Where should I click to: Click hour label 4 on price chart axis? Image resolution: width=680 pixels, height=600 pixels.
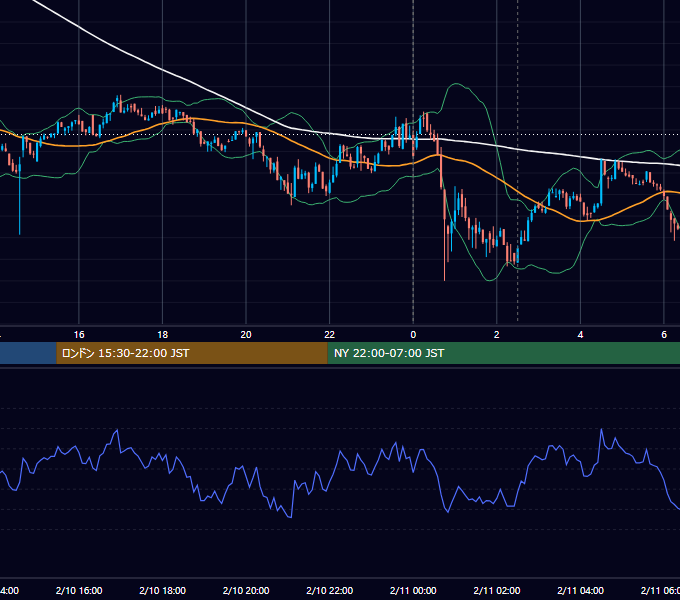pyautogui.click(x=580, y=335)
